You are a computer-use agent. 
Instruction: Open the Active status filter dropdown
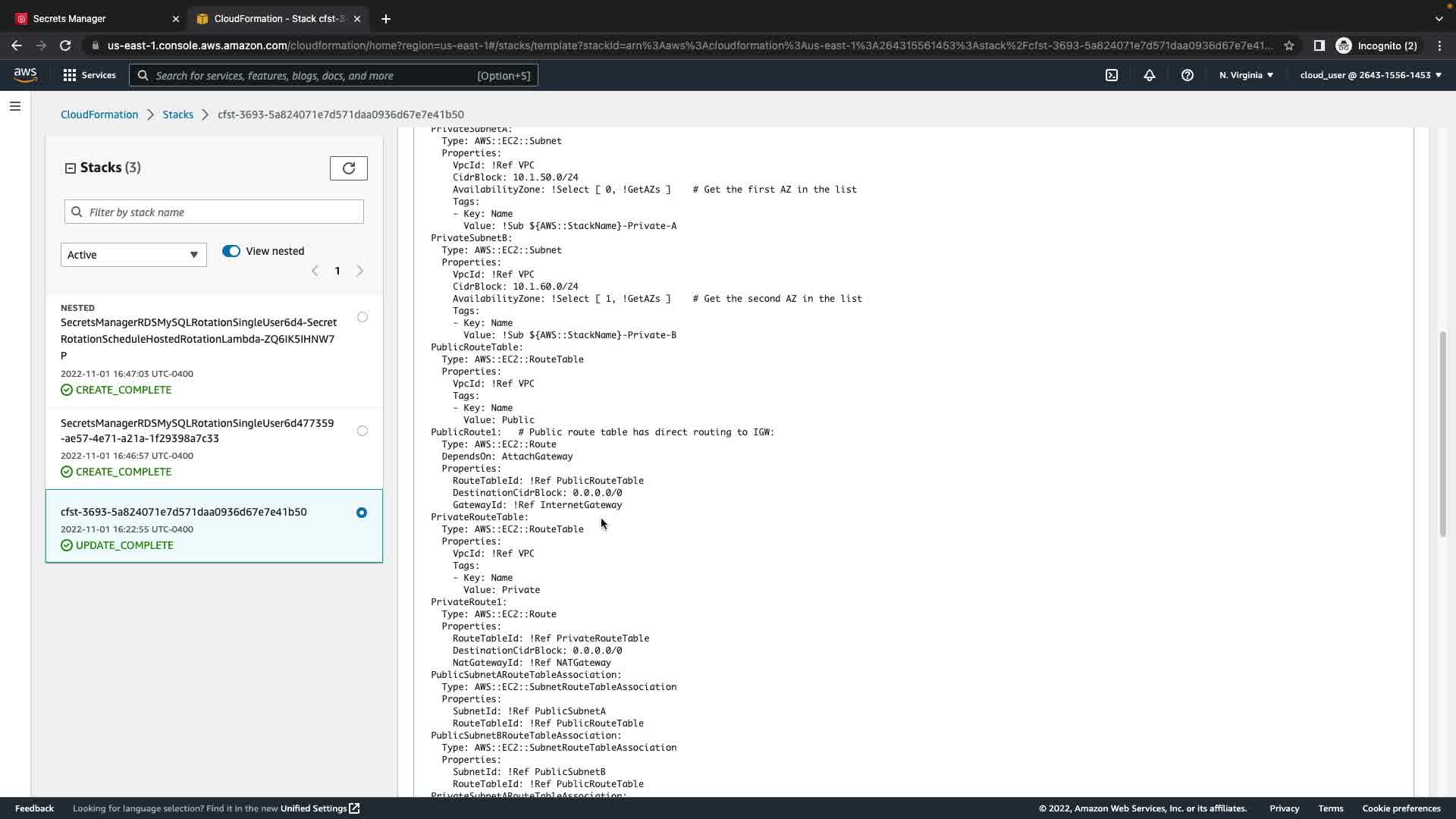coord(133,255)
